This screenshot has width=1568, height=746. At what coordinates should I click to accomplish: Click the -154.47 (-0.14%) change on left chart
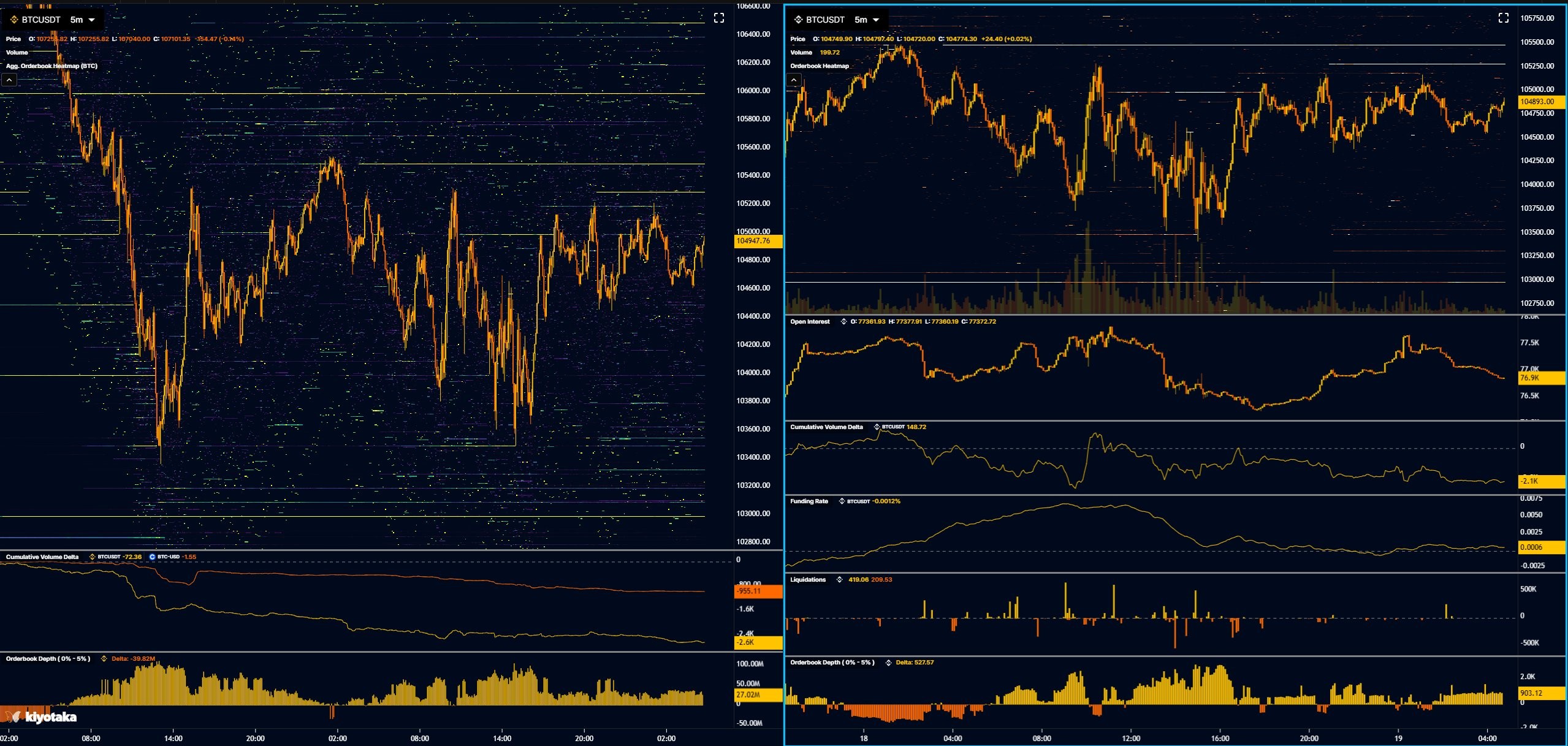click(x=219, y=39)
